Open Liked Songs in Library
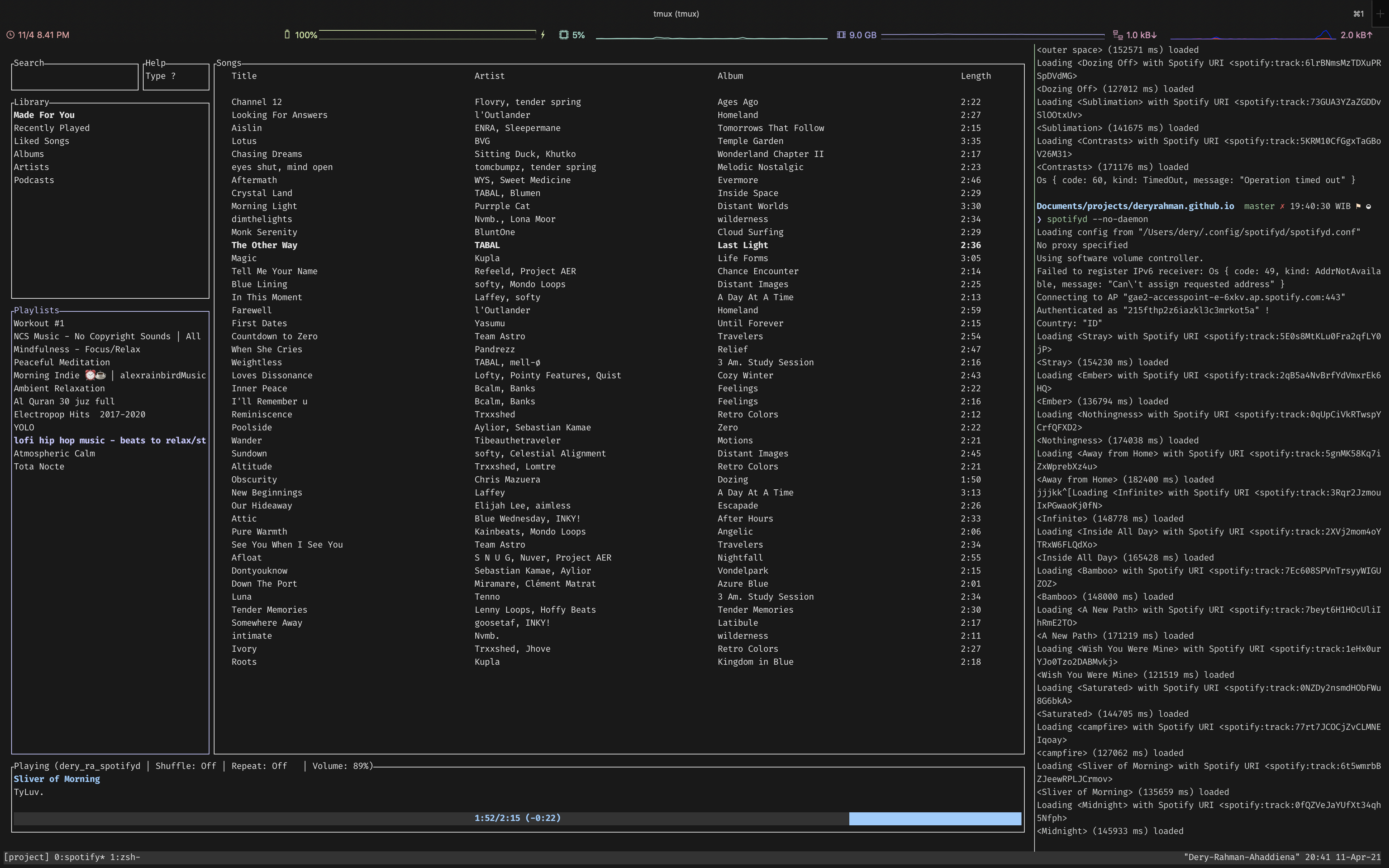Screen dimensions: 1389x868 [41, 141]
